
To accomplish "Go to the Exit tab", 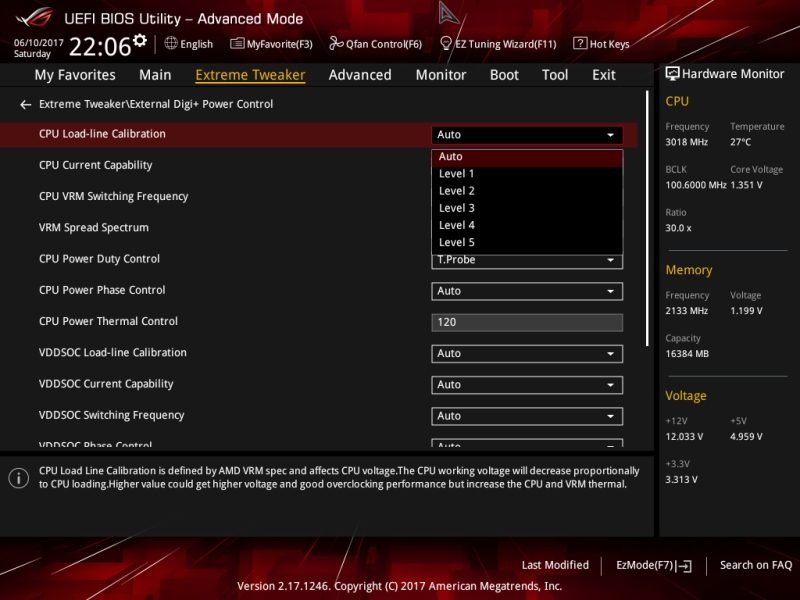I will click(x=604, y=75).
